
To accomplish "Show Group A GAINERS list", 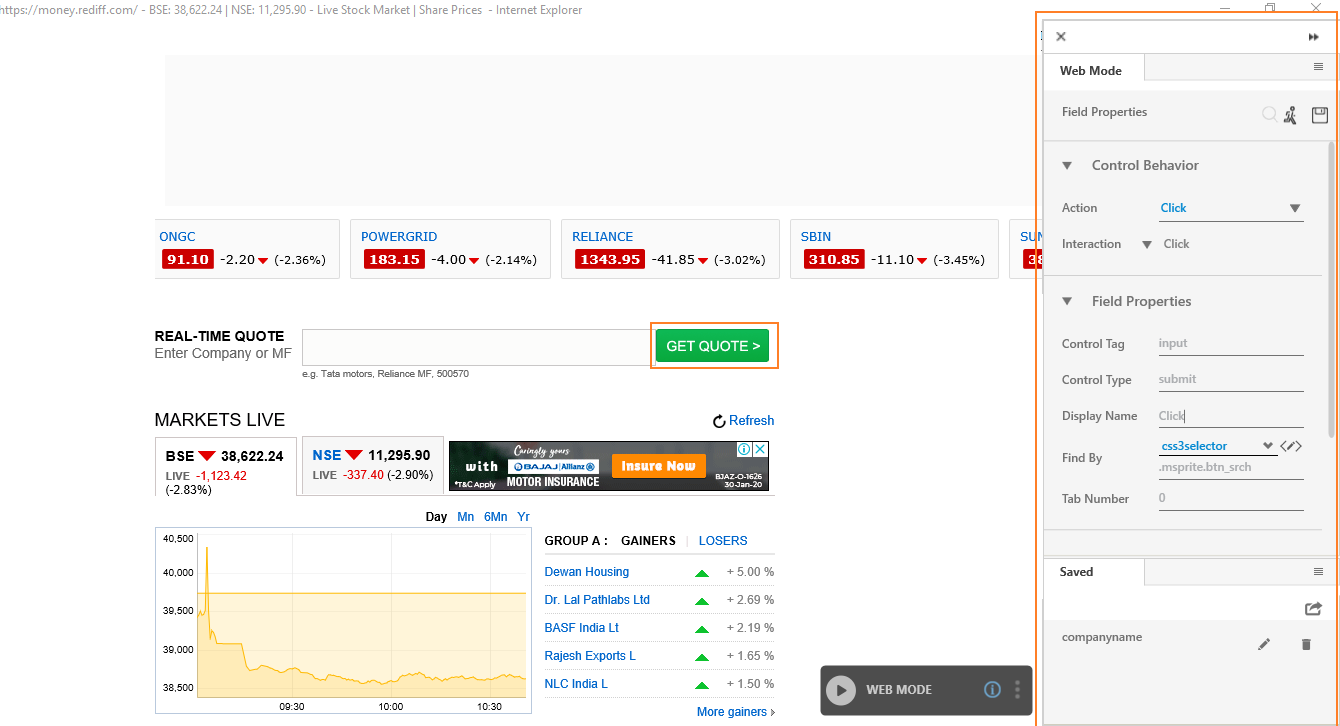I will (x=648, y=541).
